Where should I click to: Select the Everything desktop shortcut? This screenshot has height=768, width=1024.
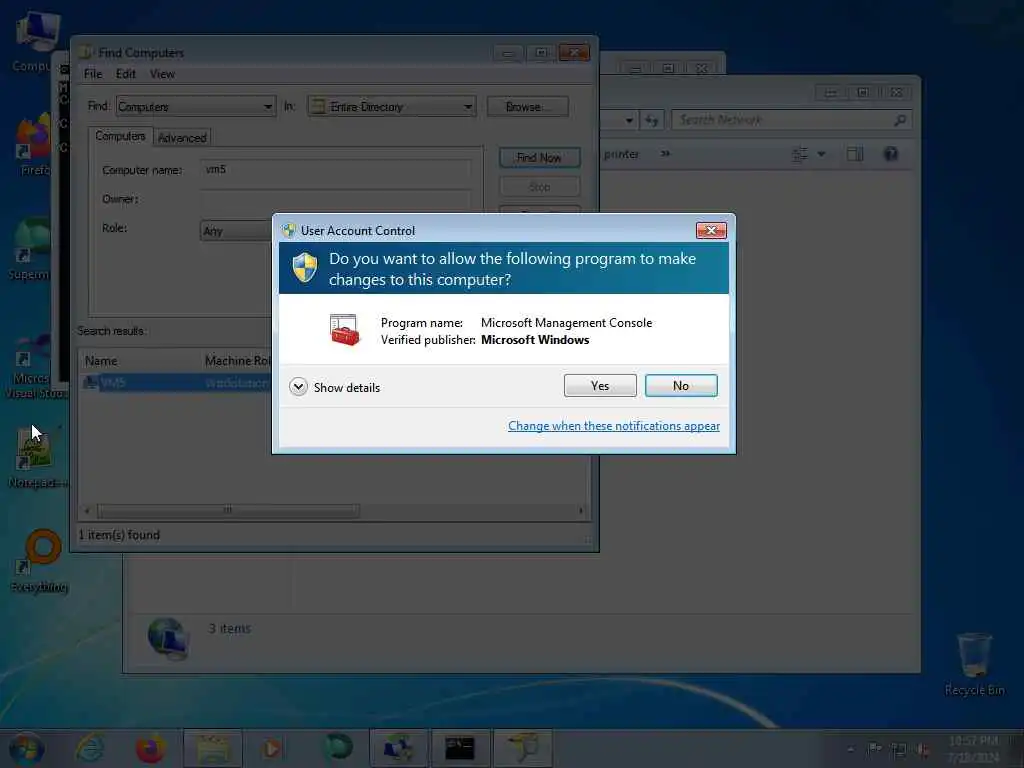tap(40, 562)
